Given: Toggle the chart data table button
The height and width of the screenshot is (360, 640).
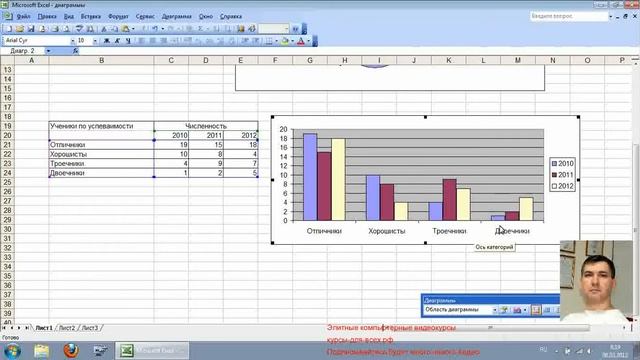Looking at the screenshot, I should 547,310.
